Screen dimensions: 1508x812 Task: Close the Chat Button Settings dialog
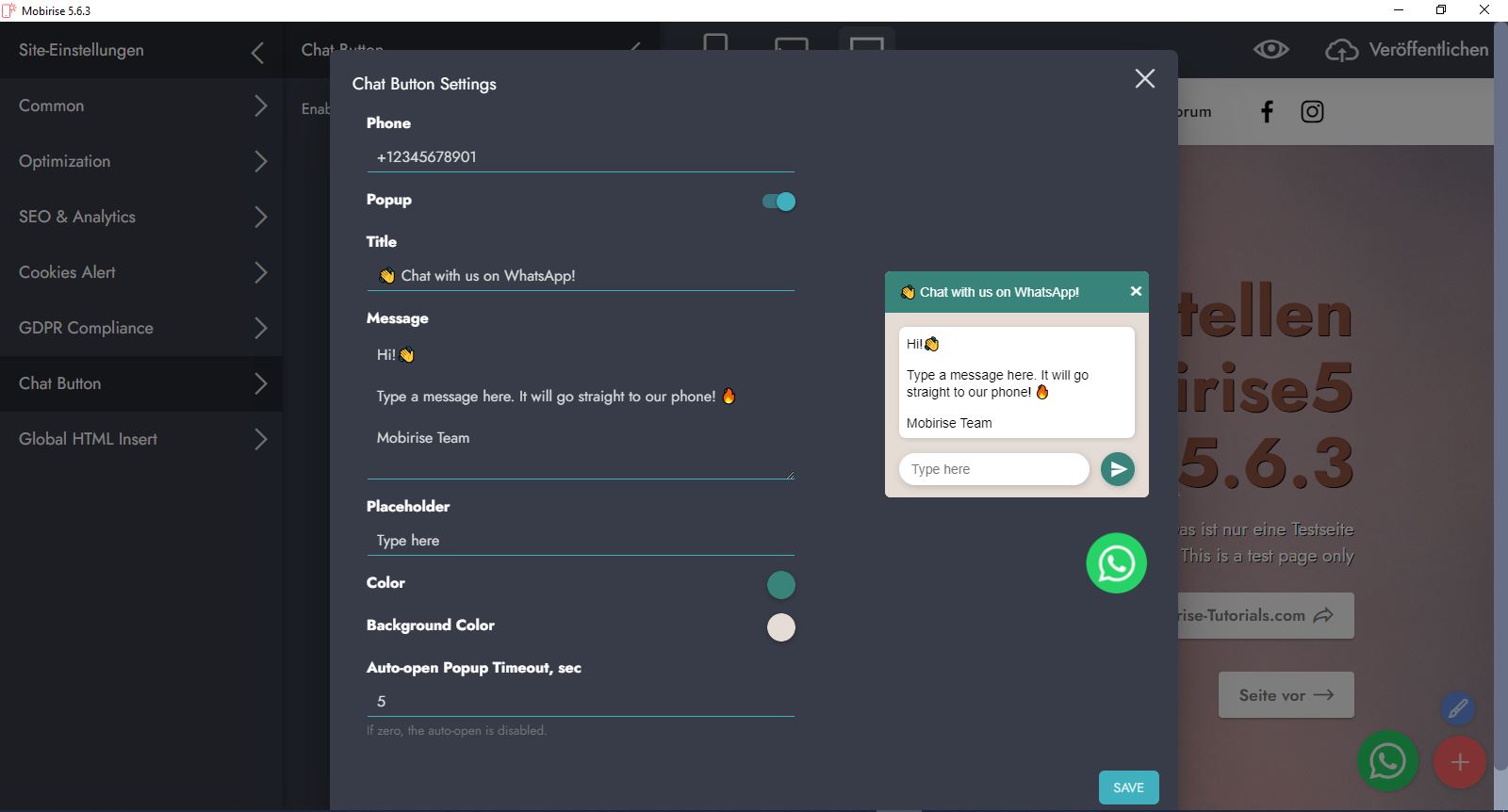(1144, 79)
